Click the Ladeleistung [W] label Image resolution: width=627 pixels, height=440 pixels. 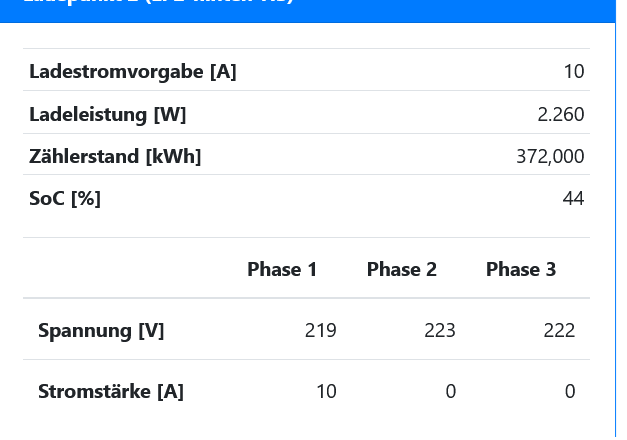tap(108, 114)
